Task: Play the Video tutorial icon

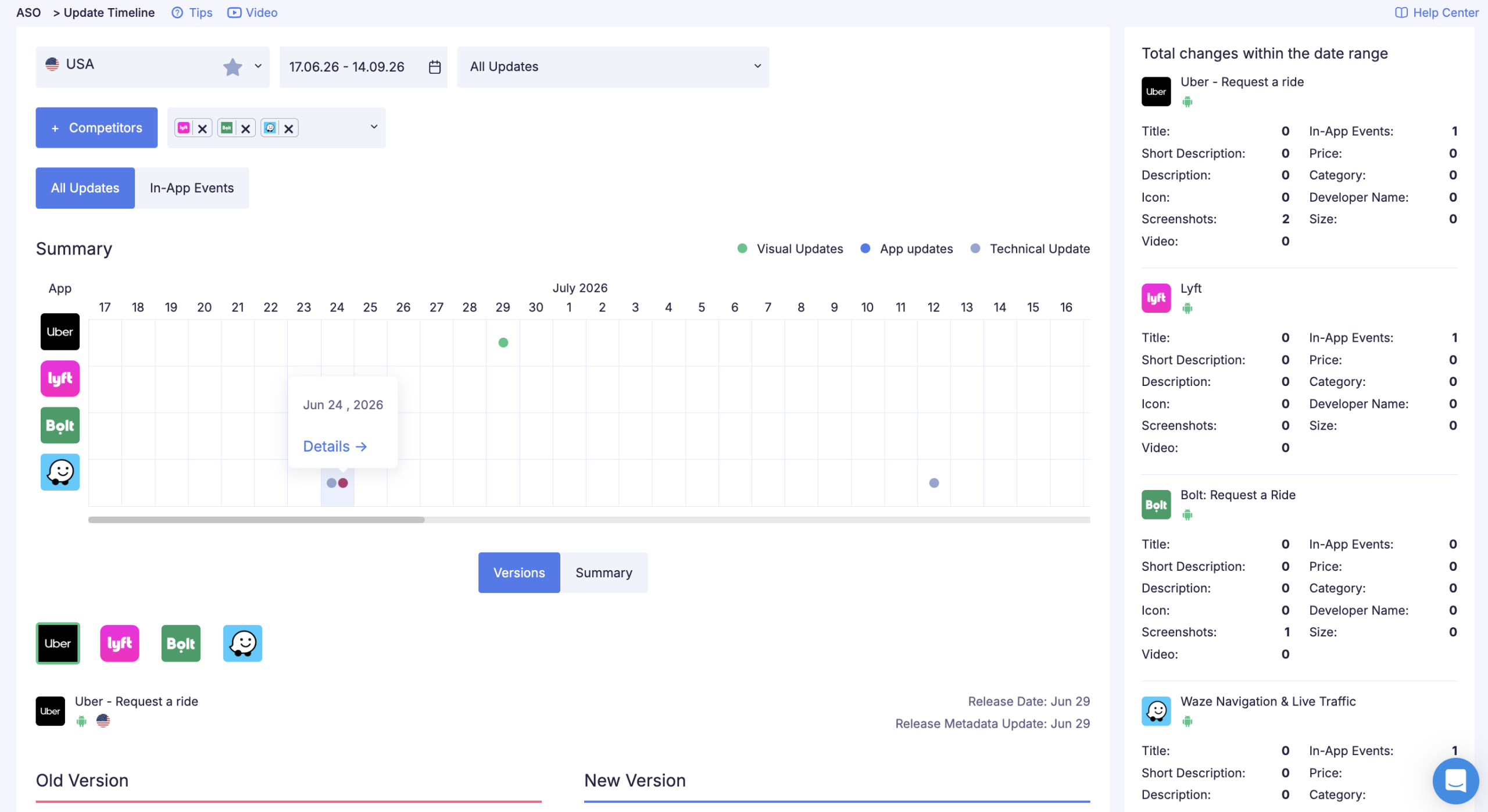Action: click(234, 13)
